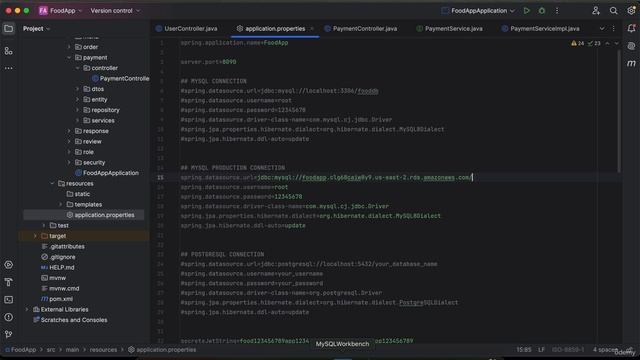This screenshot has width=640, height=360.
Task: Click the LF line separator indicator
Action: pos(541,350)
